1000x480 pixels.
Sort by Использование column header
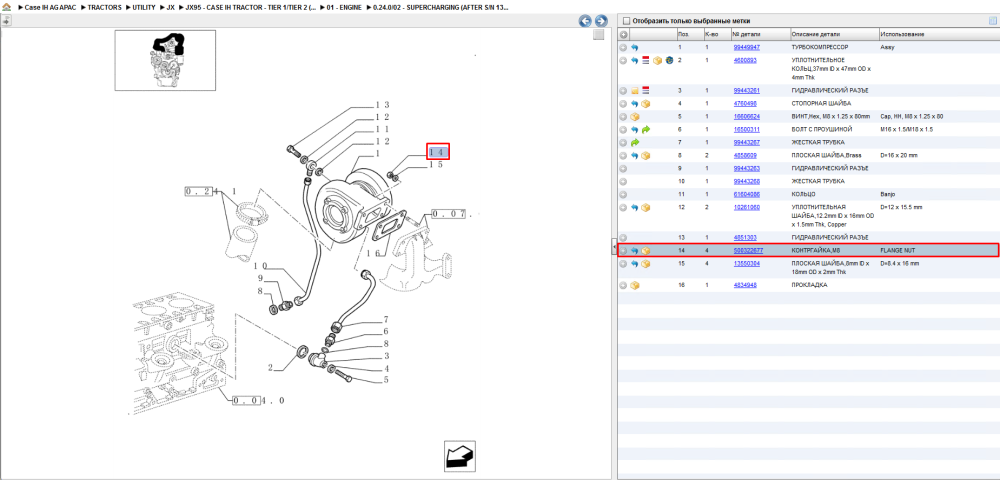[938, 34]
